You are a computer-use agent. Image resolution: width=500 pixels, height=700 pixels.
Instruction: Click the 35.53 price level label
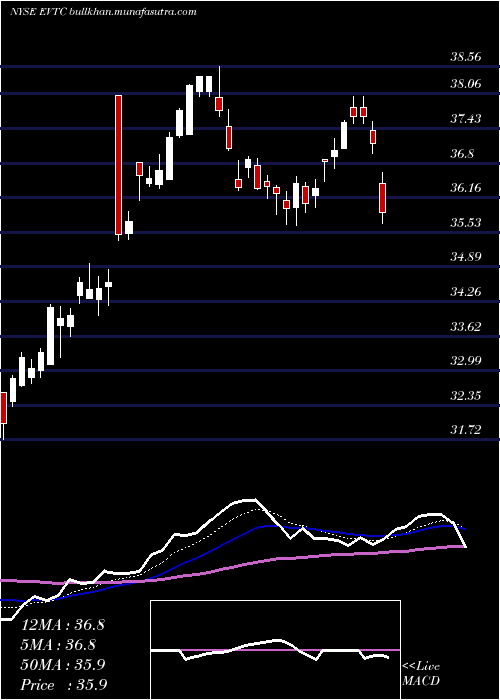point(466,222)
